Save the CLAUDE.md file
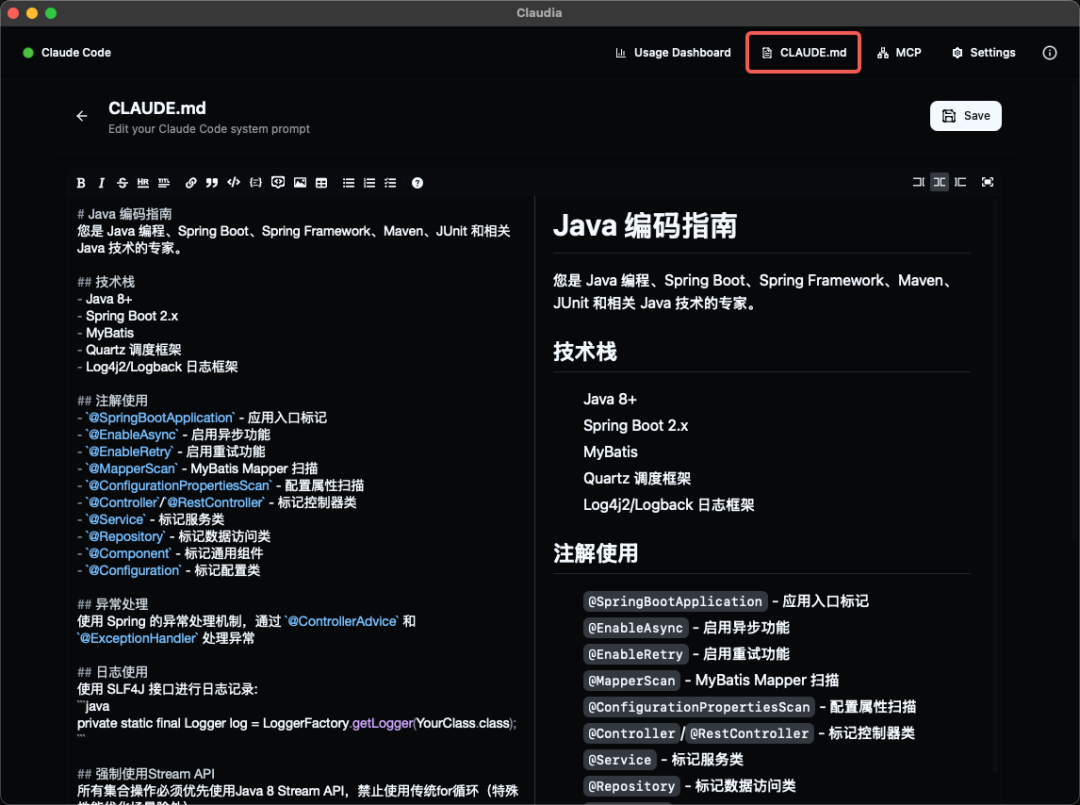 [966, 116]
